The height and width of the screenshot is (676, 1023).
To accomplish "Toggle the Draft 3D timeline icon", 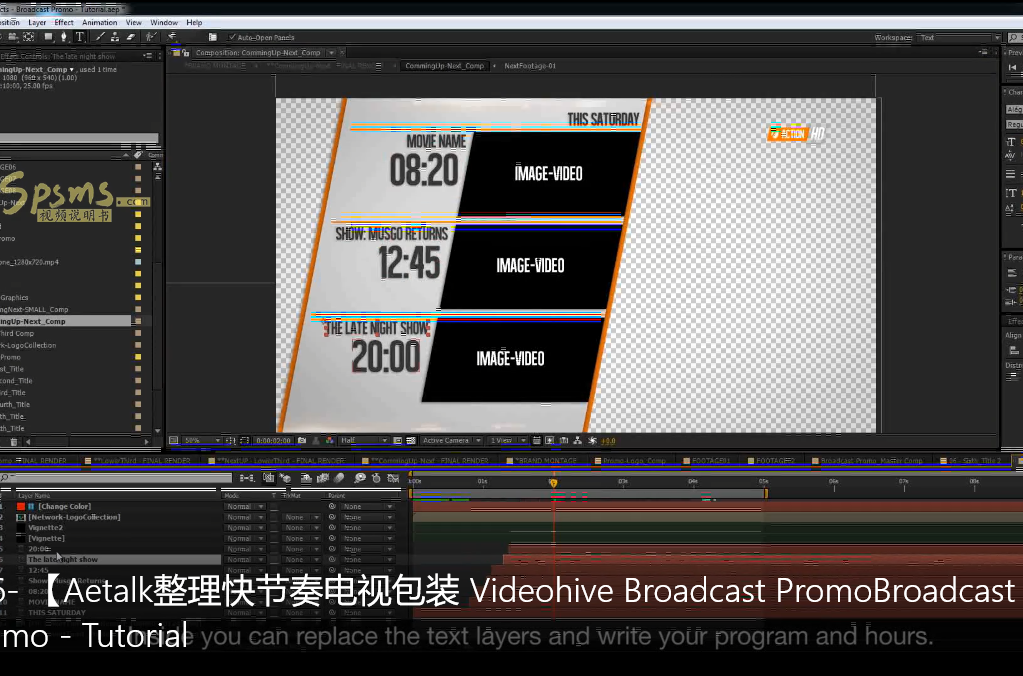I will pos(286,478).
